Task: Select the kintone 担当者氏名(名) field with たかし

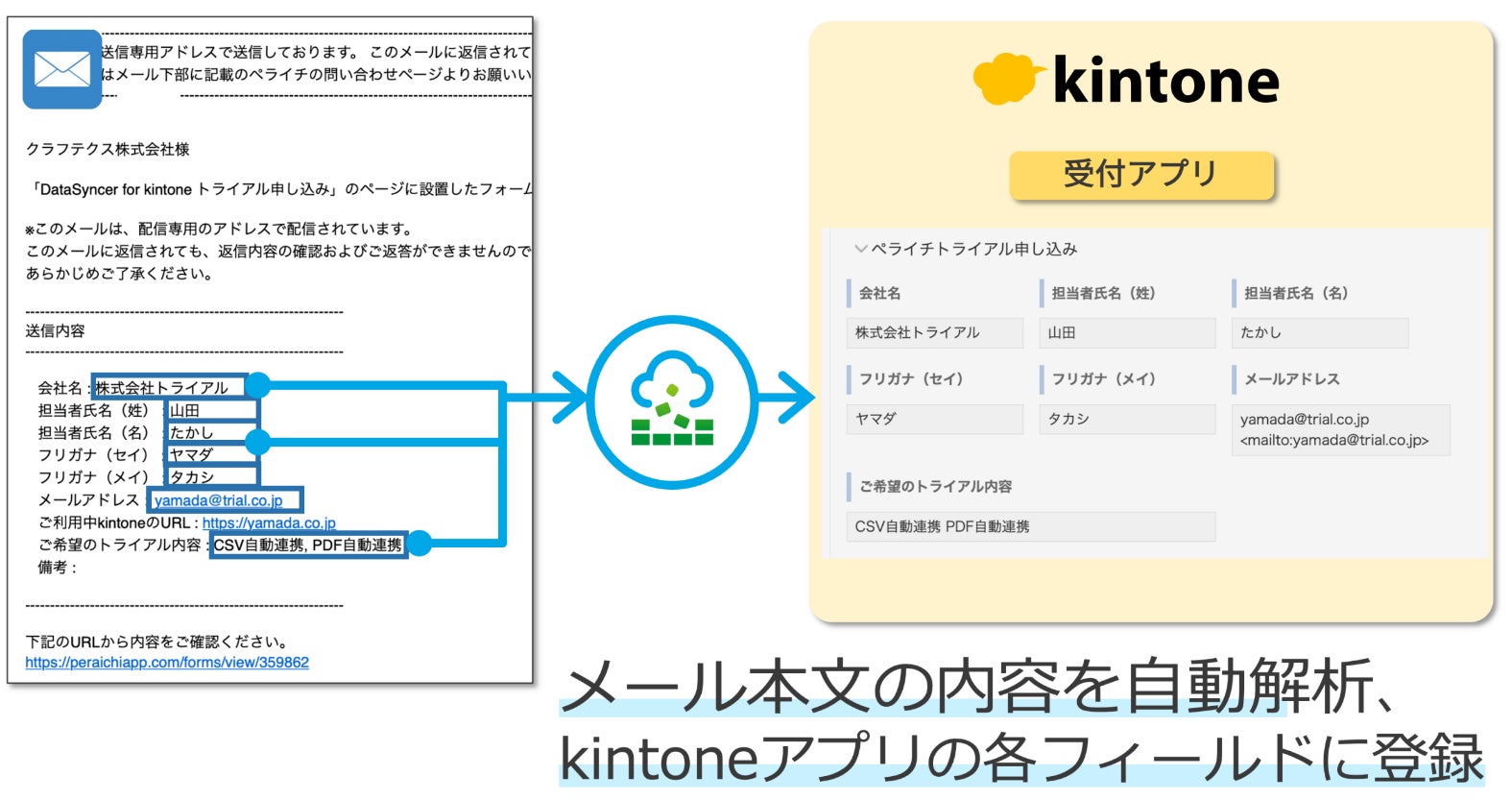Action: [x=1320, y=332]
